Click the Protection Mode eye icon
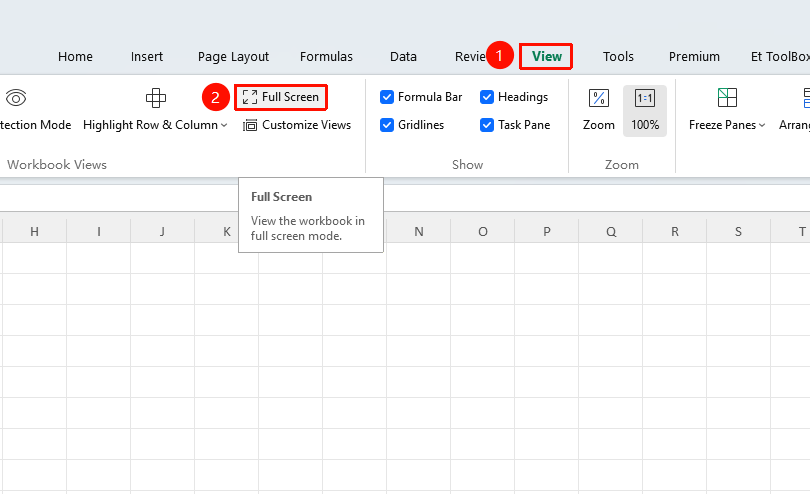Viewport: 810px width, 494px height. [x=15, y=97]
